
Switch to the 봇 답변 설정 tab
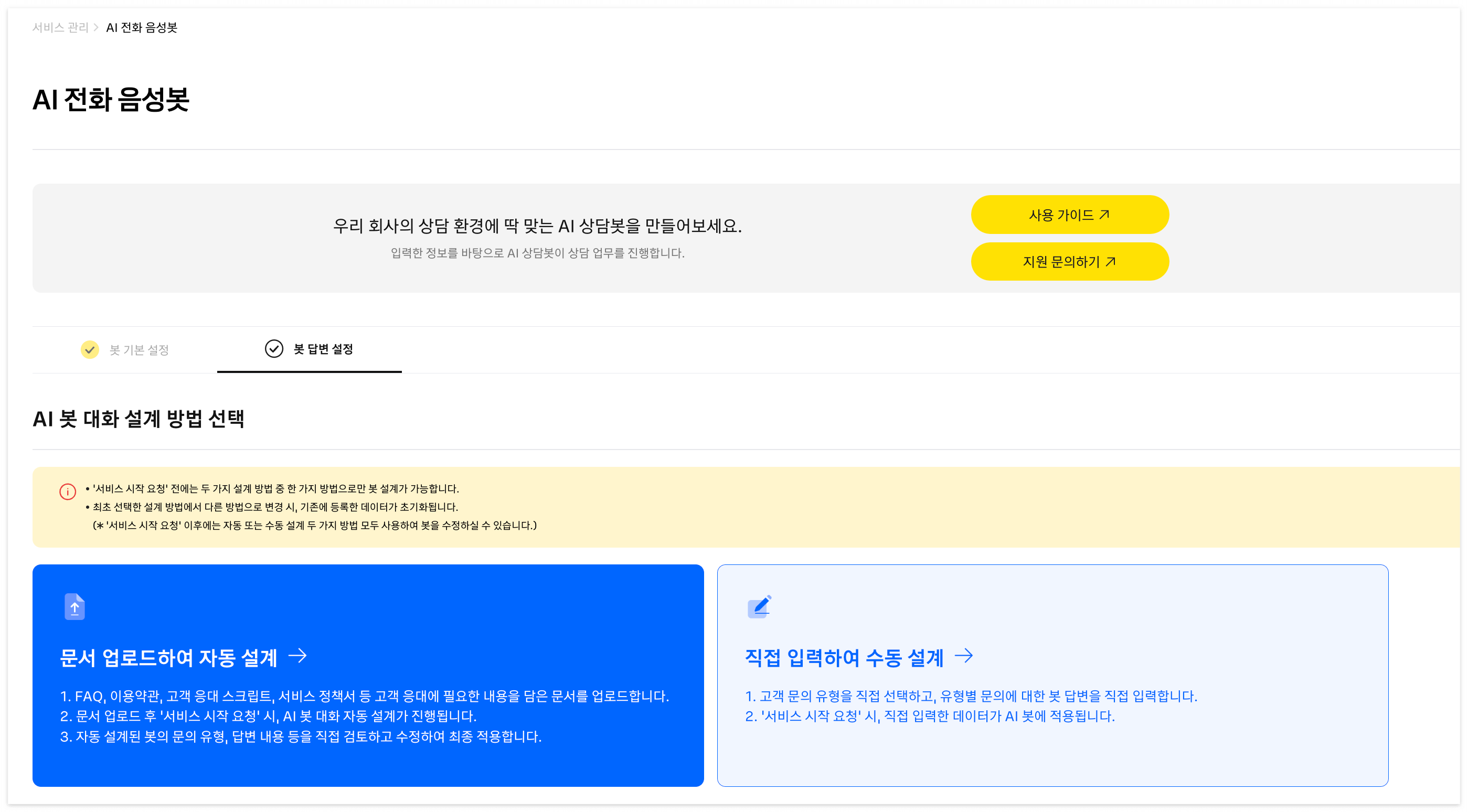point(323,349)
